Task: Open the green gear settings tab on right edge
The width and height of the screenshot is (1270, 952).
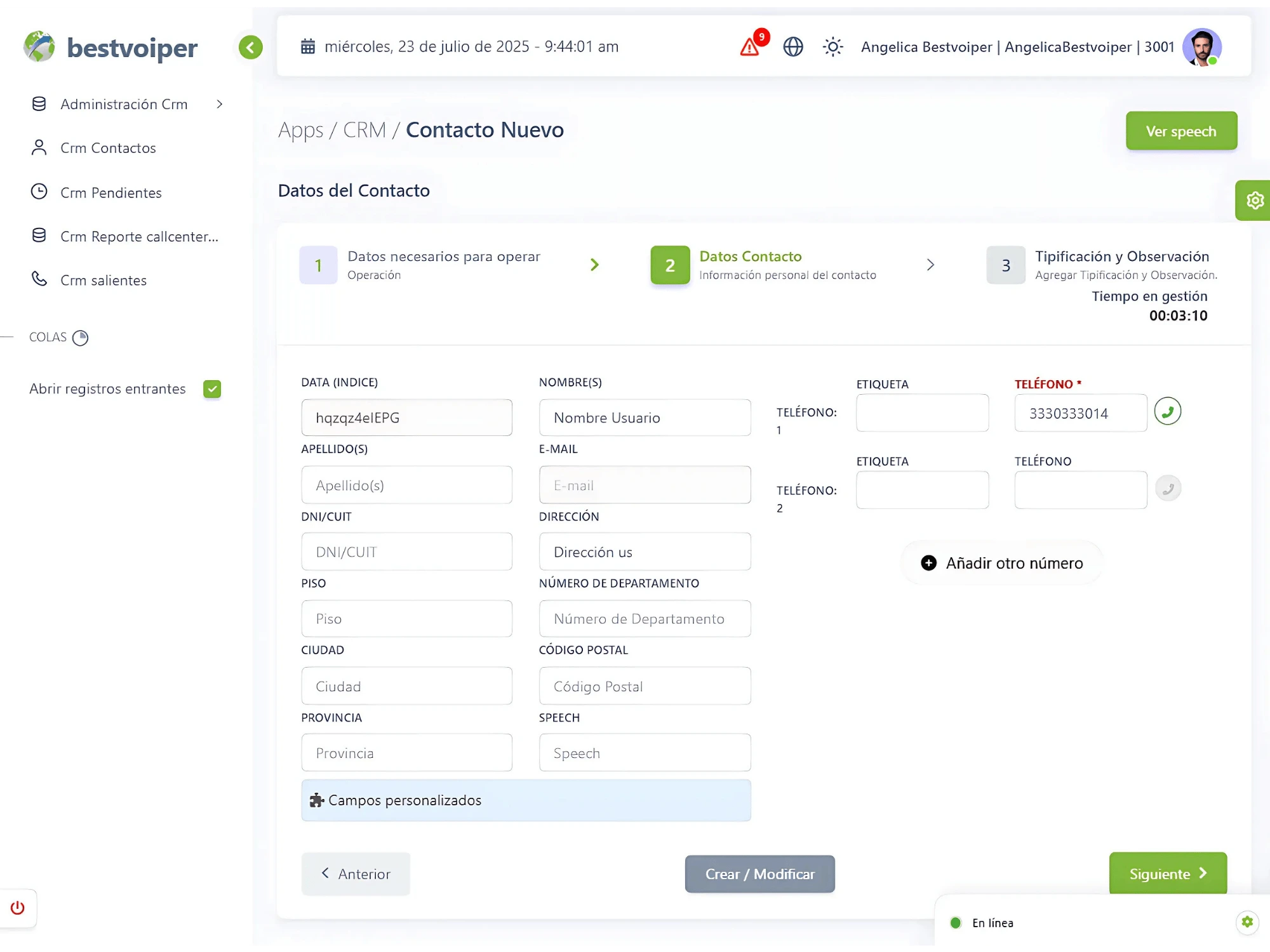Action: 1253,201
